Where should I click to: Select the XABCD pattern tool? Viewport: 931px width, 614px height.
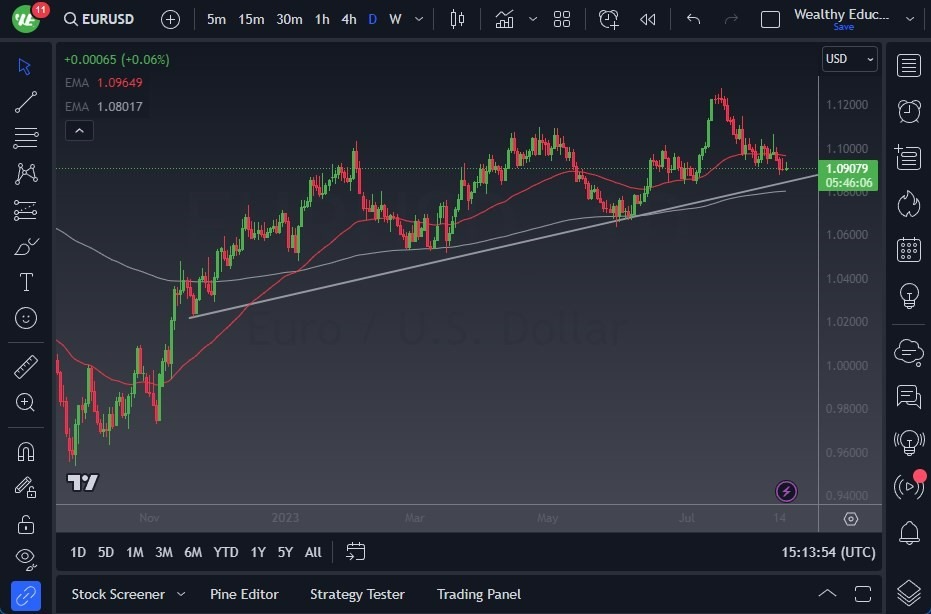pos(26,174)
